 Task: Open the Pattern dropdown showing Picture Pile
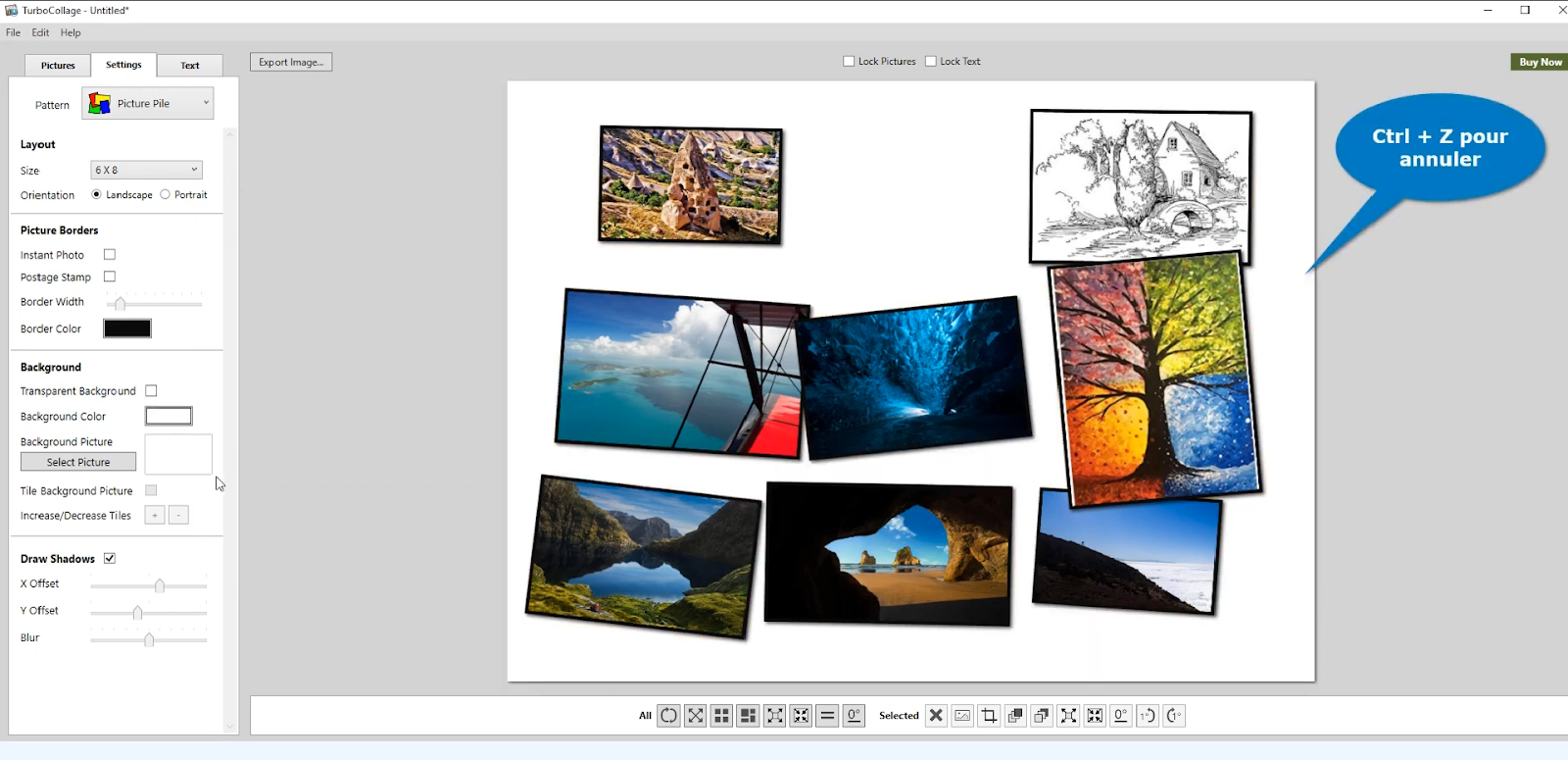point(148,104)
